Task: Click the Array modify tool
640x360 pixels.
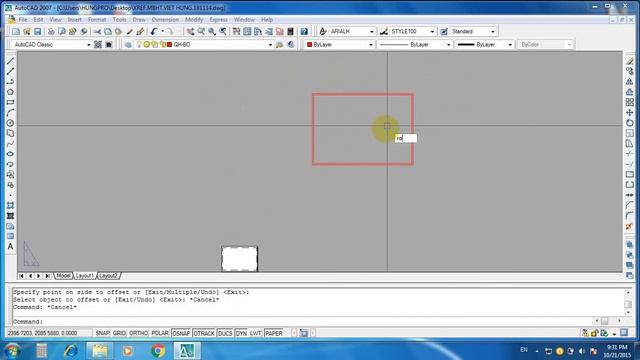Action: 630,102
